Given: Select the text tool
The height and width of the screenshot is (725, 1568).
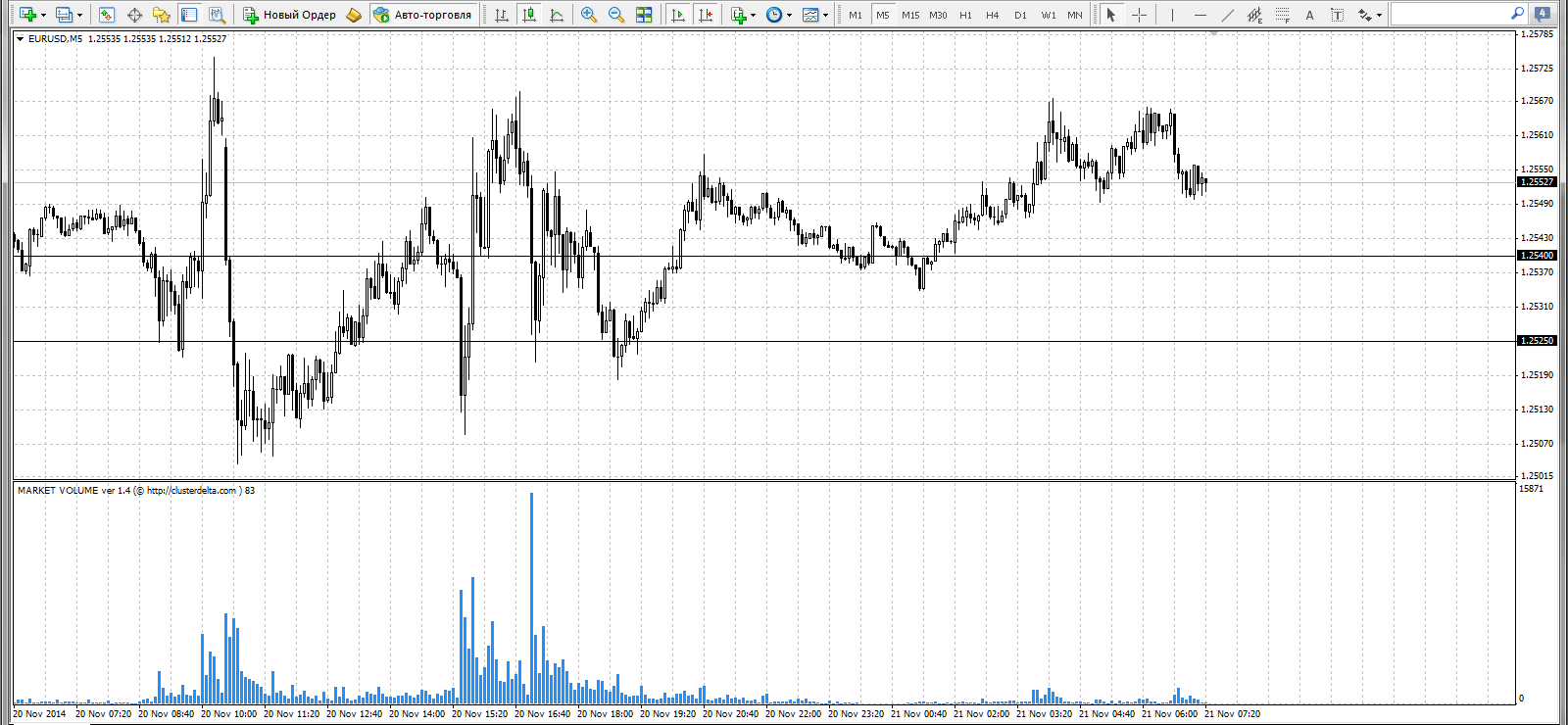Looking at the screenshot, I should point(1309,15).
